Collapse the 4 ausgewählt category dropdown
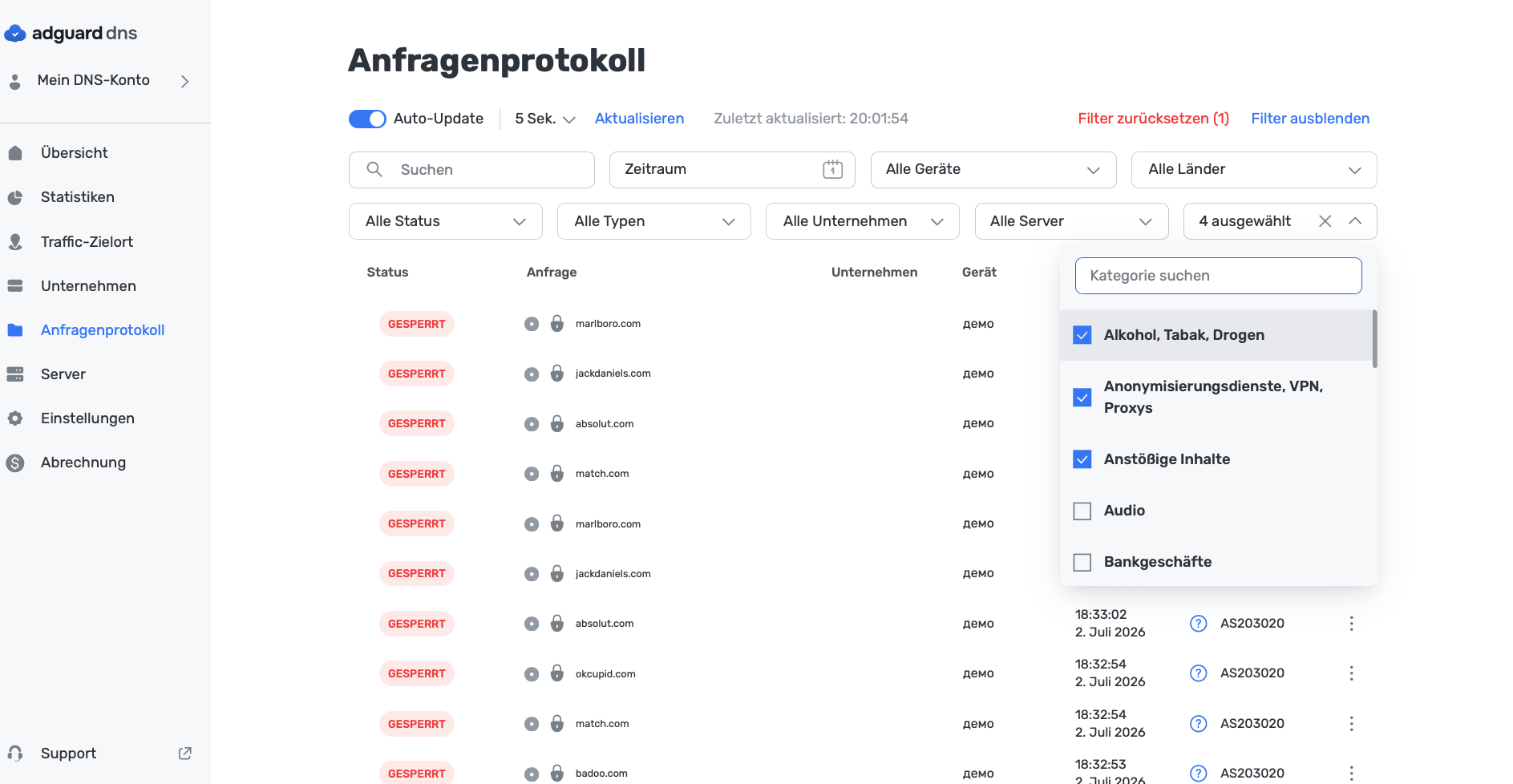 point(1355,221)
